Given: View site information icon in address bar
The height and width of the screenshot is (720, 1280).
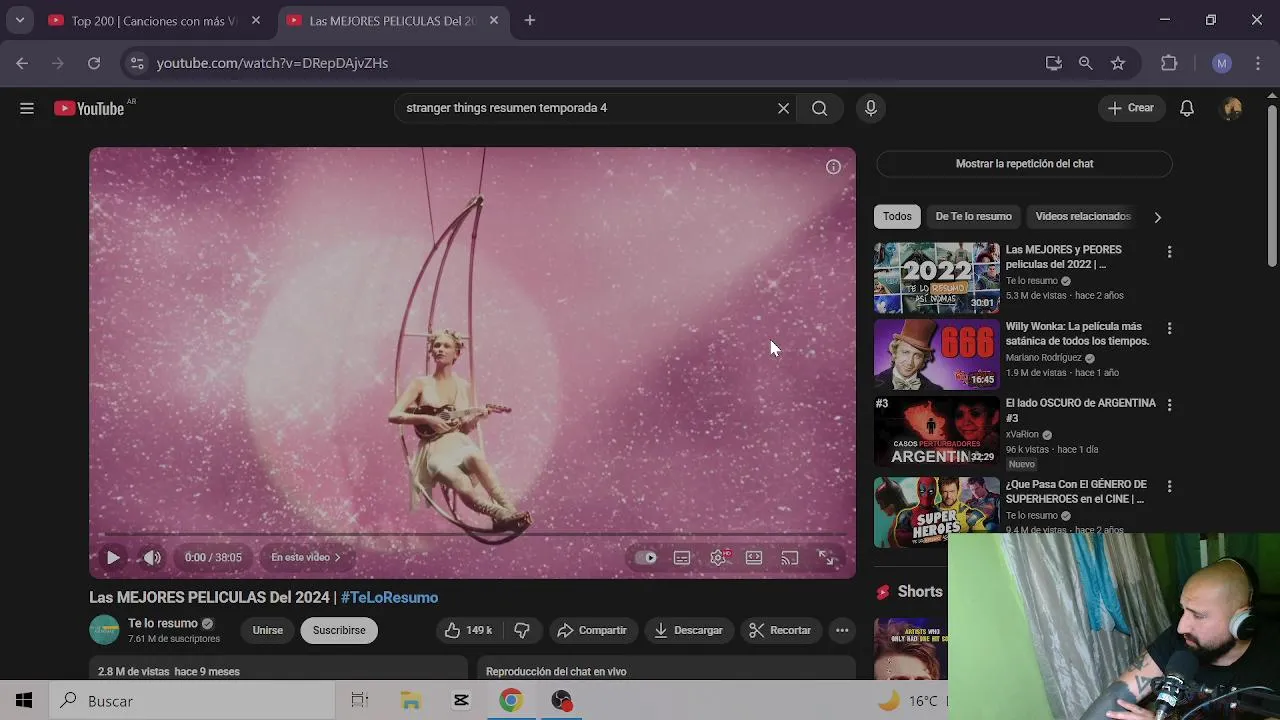Looking at the screenshot, I should point(138,63).
